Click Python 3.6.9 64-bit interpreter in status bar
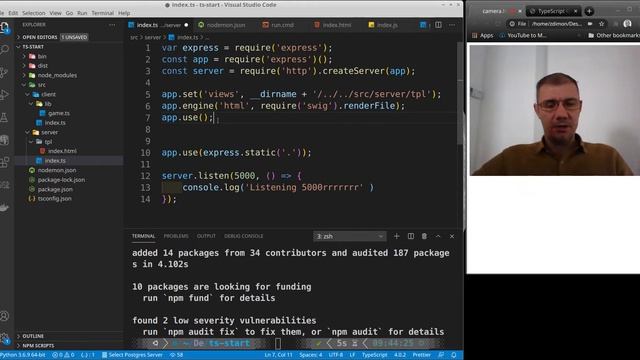This screenshot has height=360, width=640. 23,355
